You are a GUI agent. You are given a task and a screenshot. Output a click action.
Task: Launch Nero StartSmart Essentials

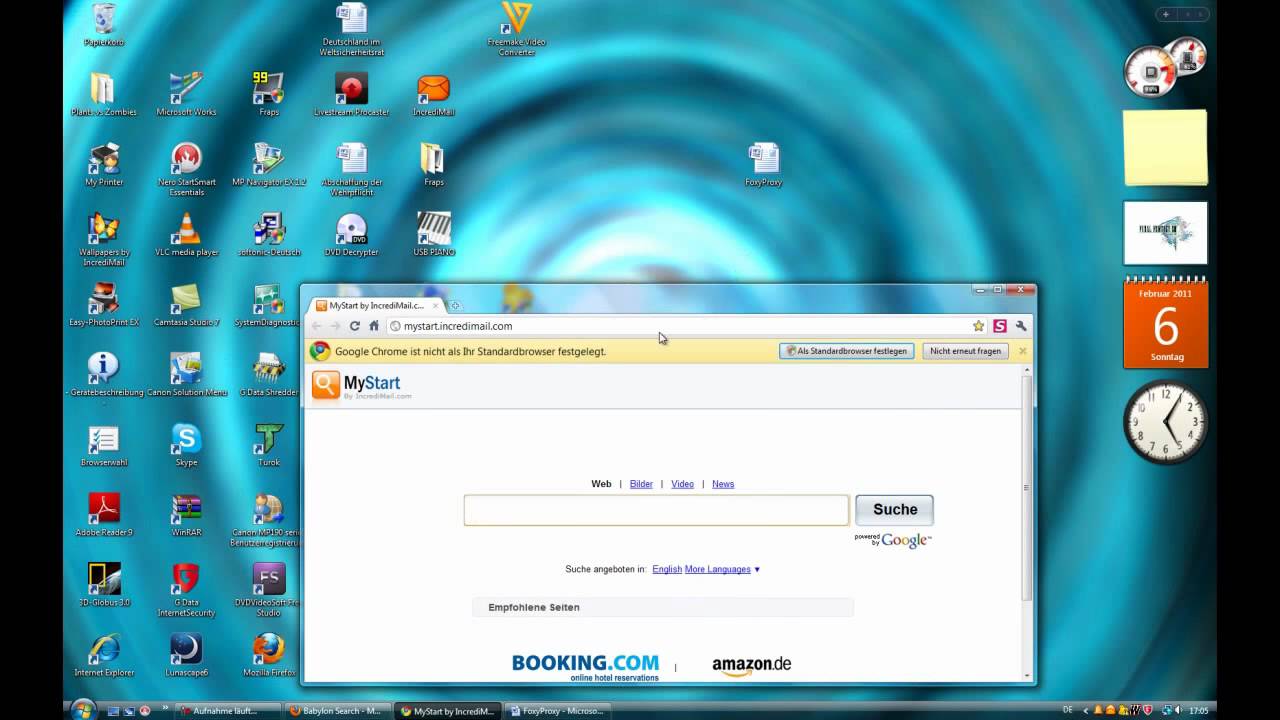186,169
